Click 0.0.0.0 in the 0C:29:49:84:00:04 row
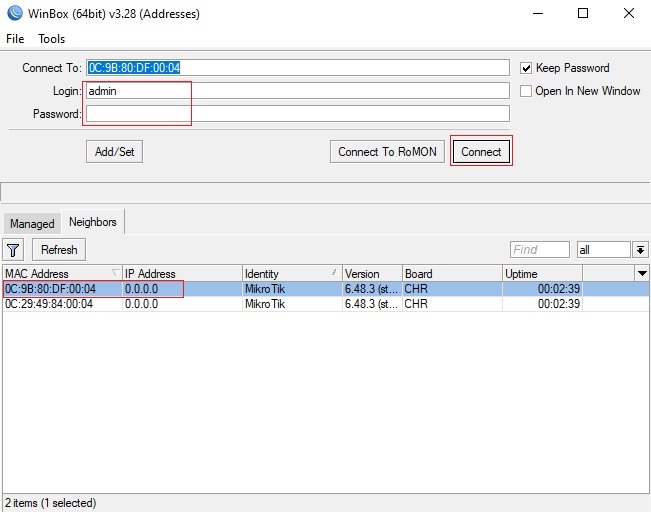 coord(142,304)
